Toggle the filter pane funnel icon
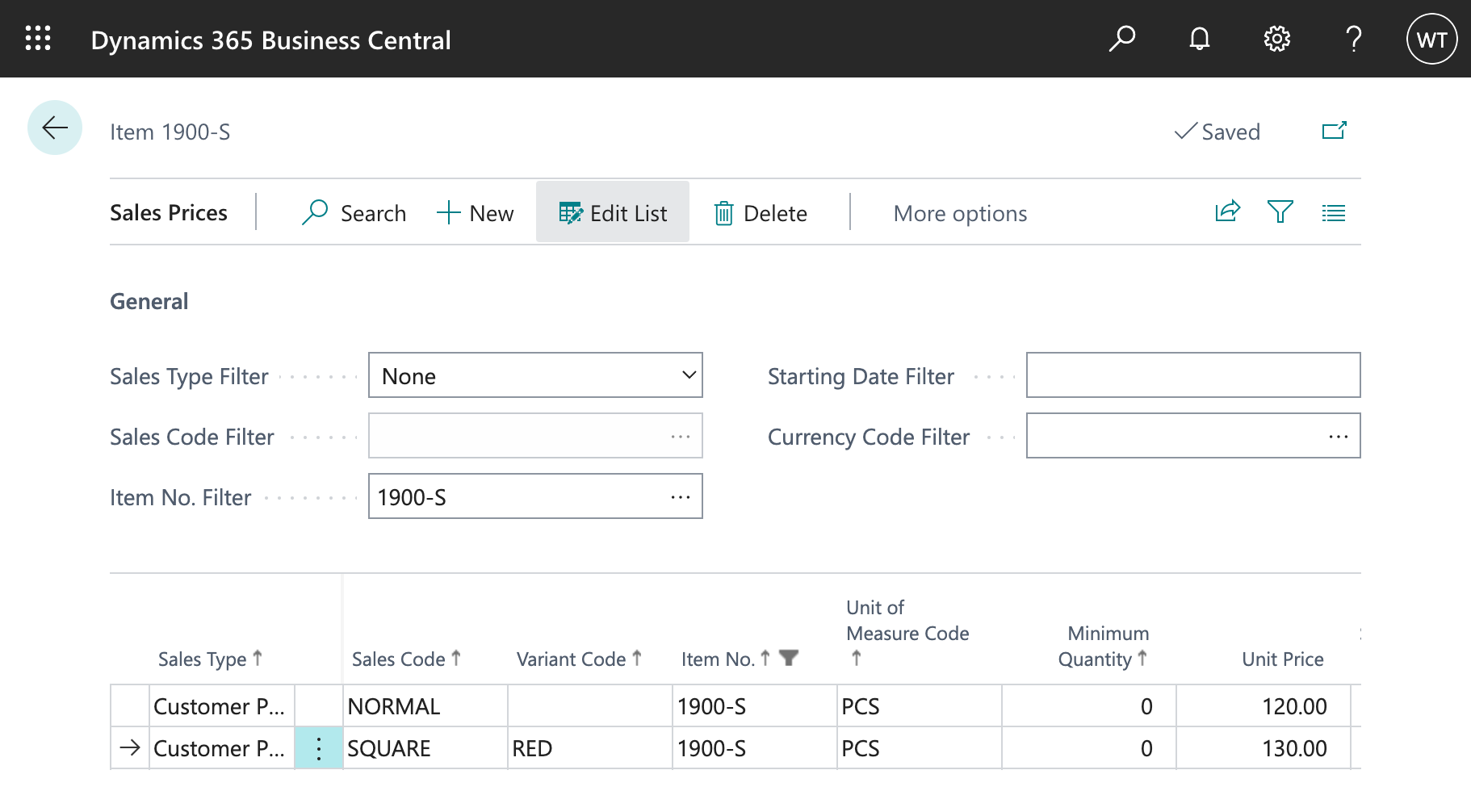The width and height of the screenshot is (1471, 812). [1280, 212]
